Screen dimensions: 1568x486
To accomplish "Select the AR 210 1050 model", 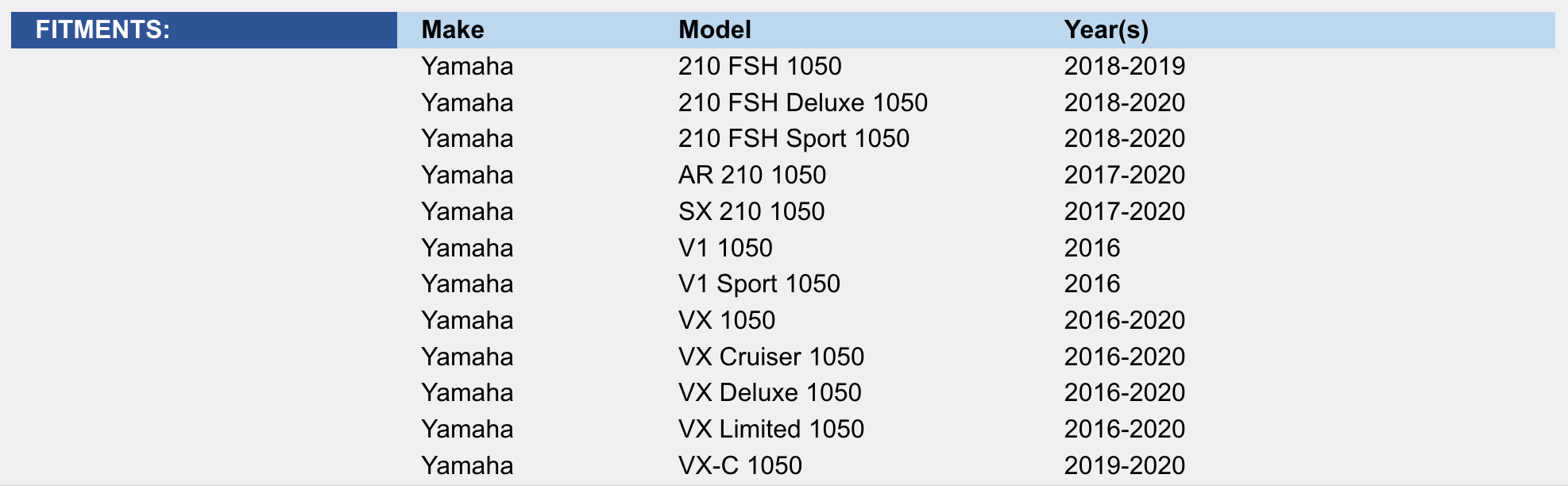I will [751, 175].
